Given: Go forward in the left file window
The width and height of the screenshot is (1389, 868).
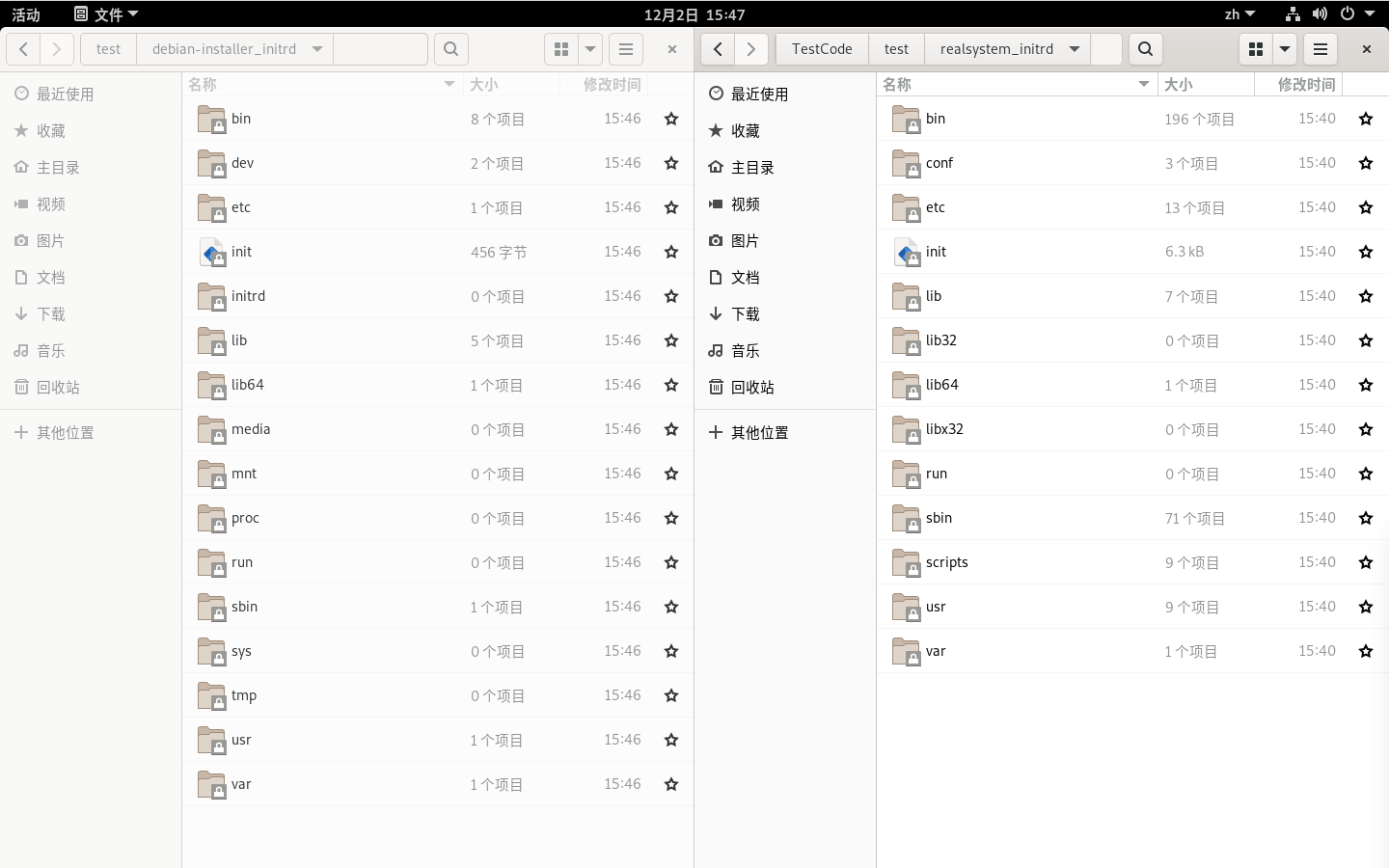Looking at the screenshot, I should pyautogui.click(x=57, y=49).
